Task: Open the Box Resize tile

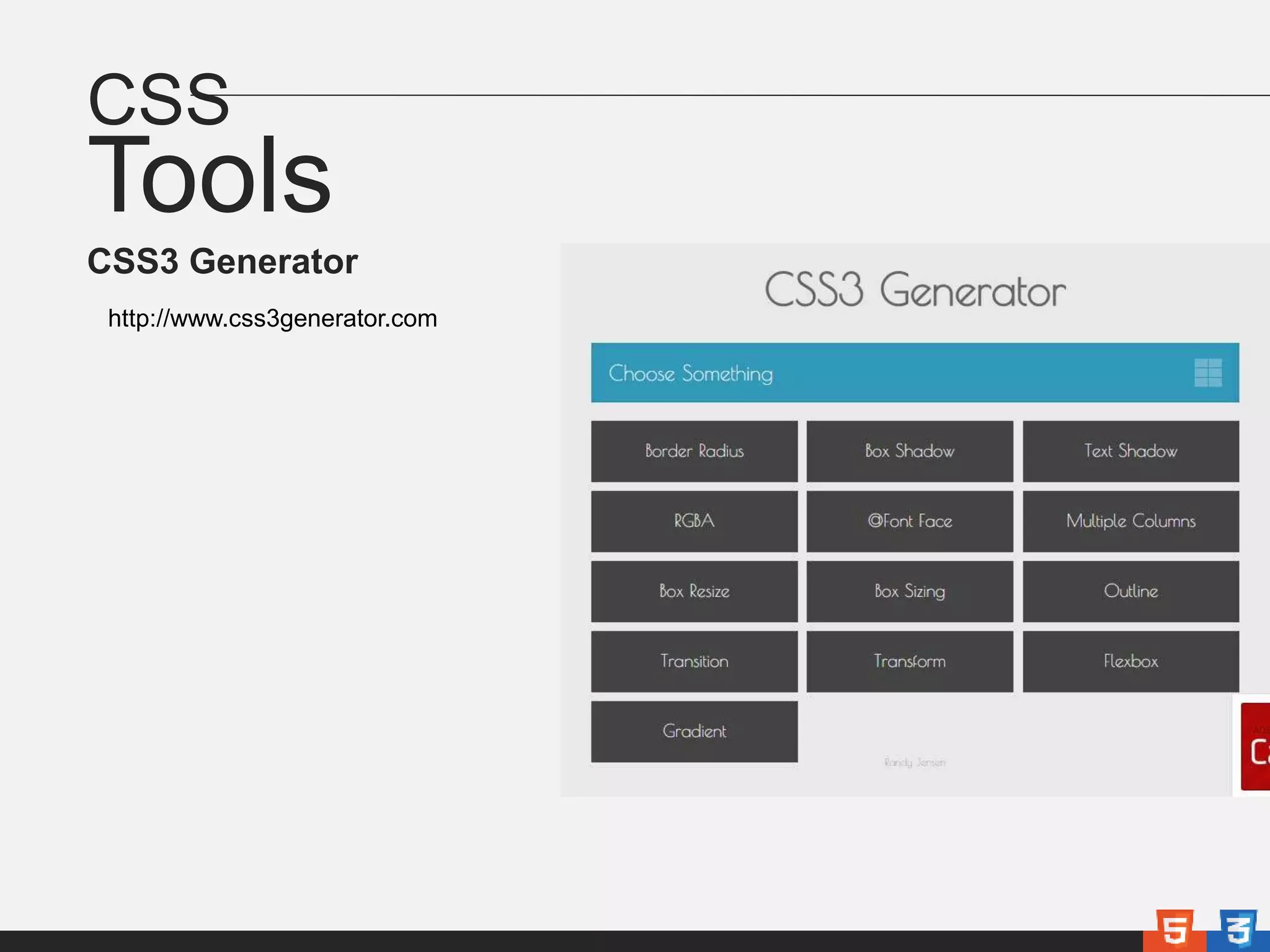Action: [x=694, y=591]
